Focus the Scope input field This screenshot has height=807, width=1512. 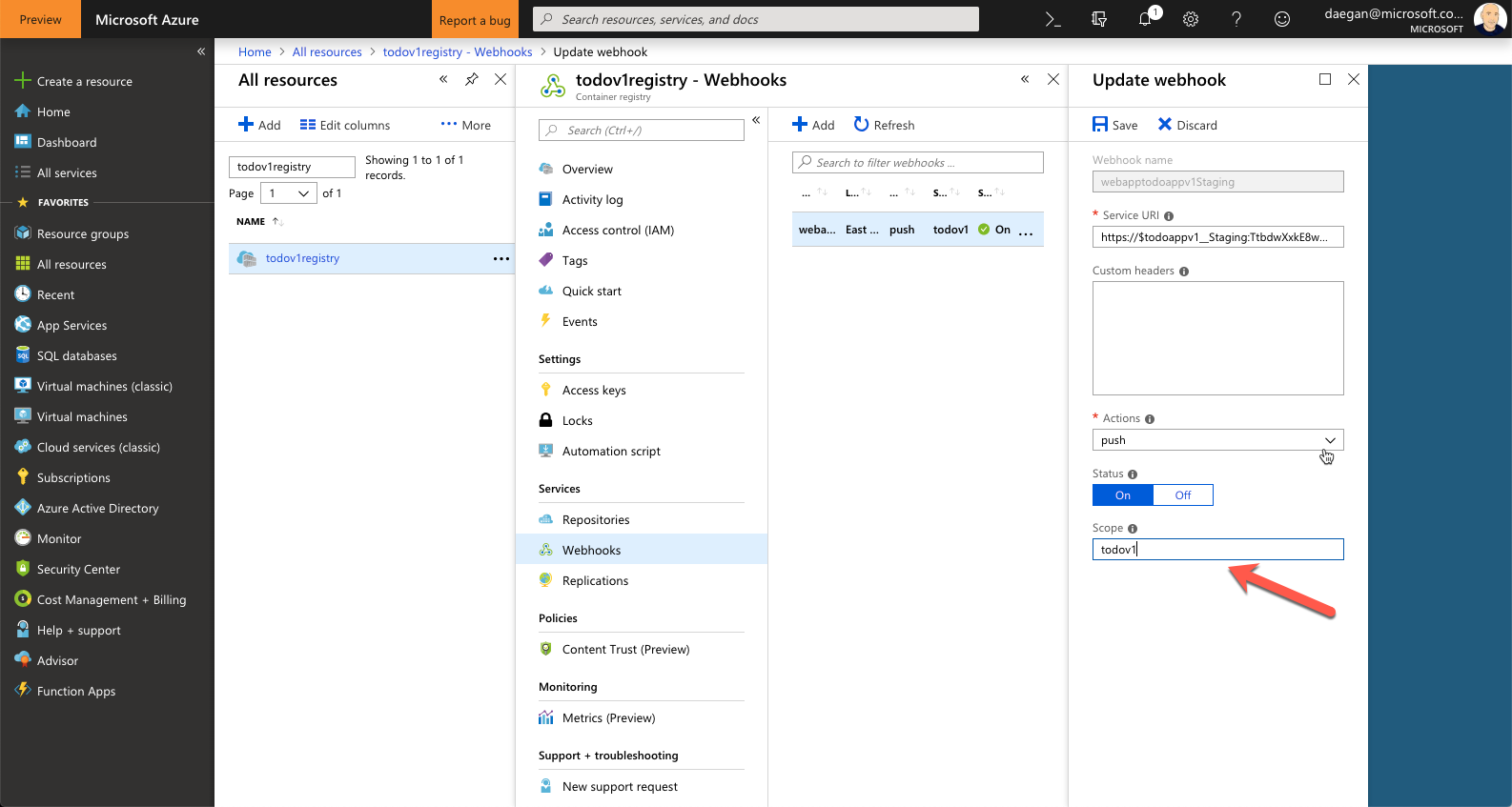1217,550
